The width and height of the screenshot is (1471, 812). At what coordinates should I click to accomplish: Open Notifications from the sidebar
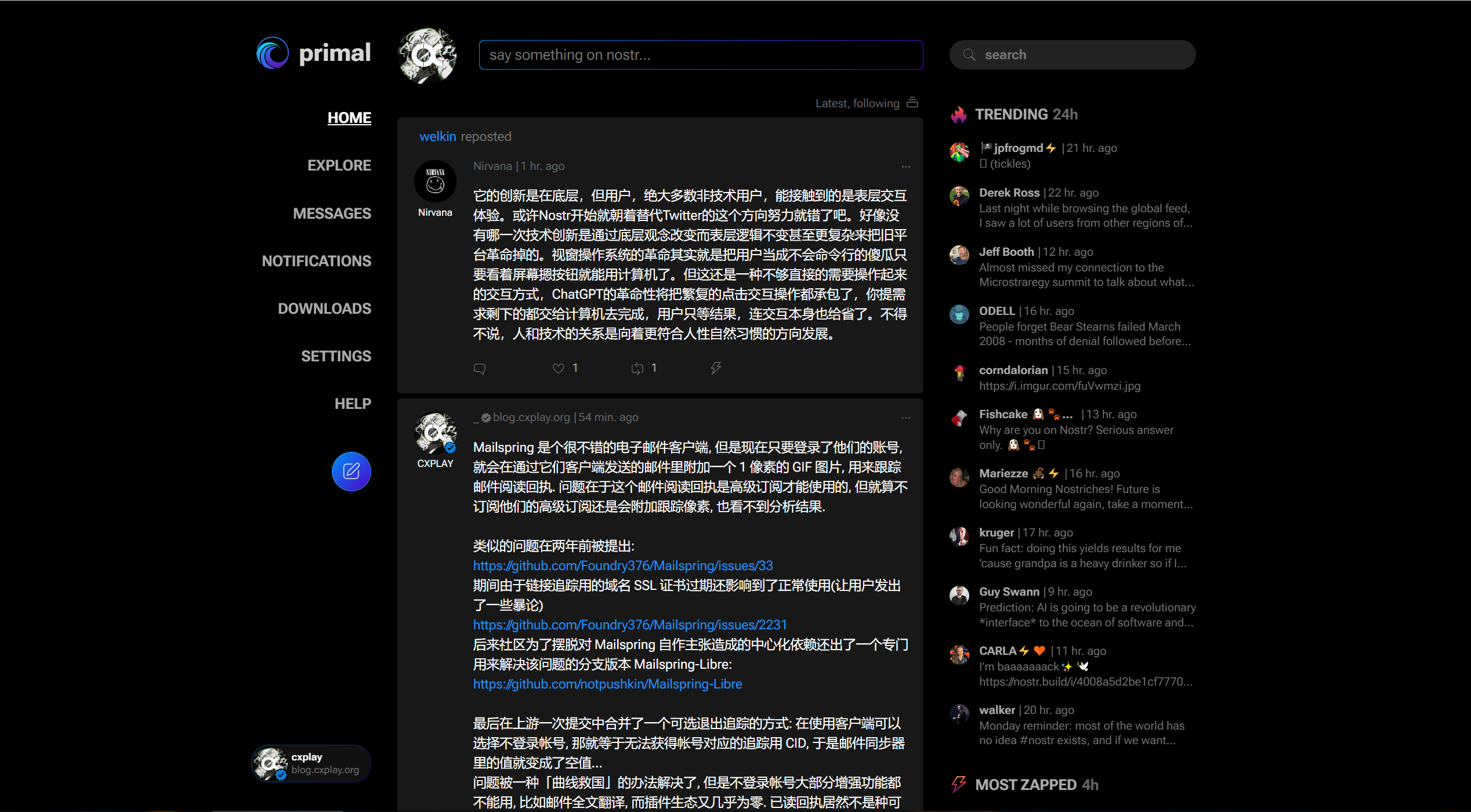click(316, 261)
